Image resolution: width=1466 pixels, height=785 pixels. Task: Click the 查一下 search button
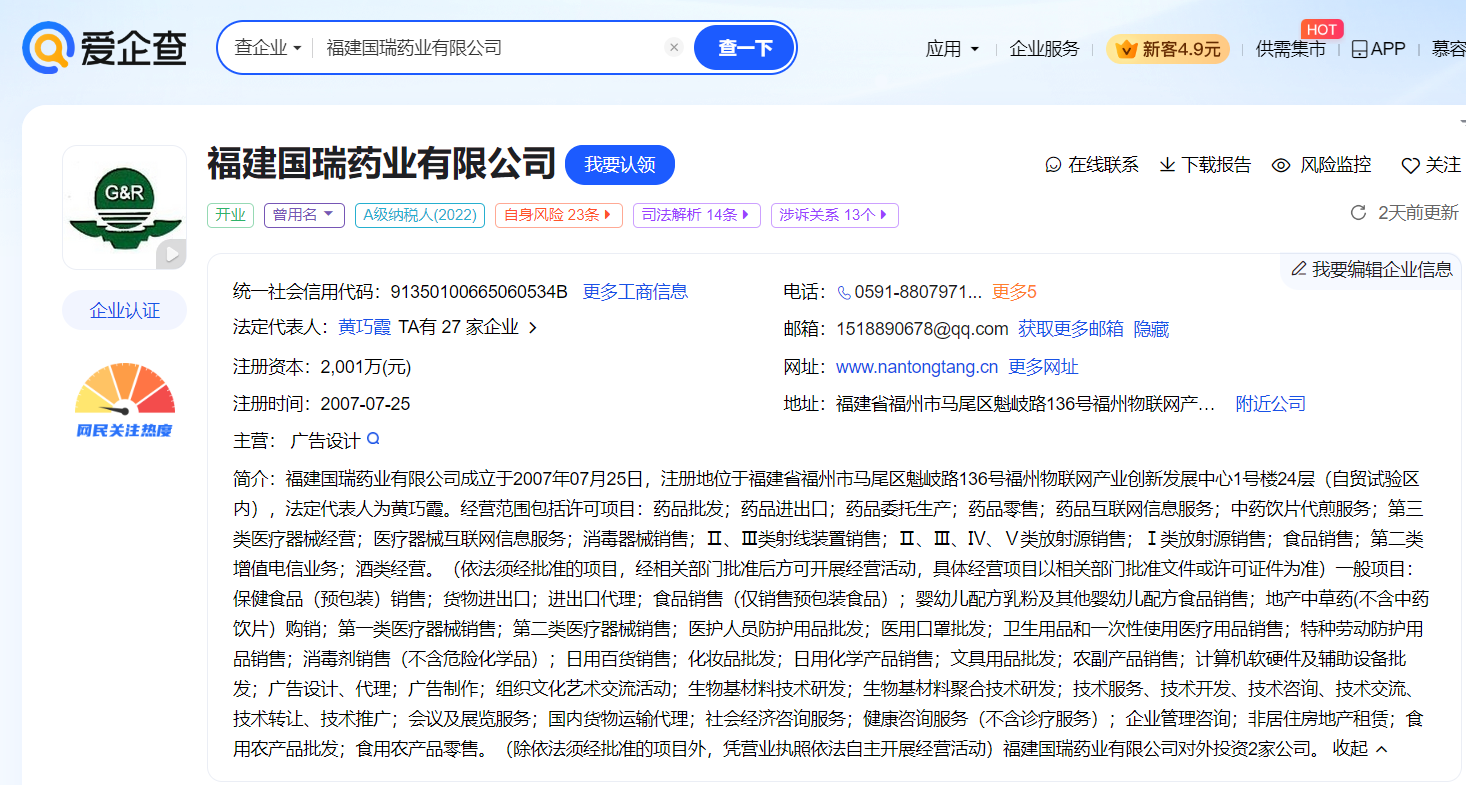coord(744,47)
